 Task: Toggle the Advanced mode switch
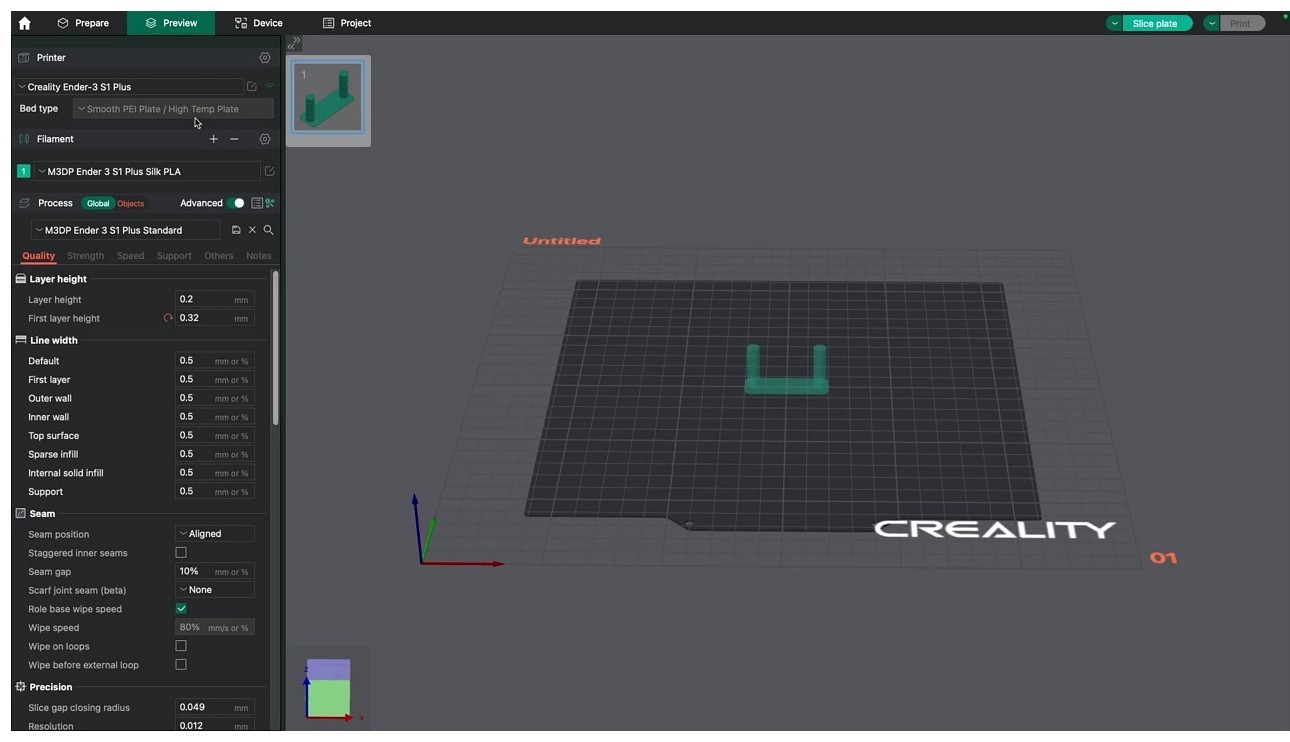pyautogui.click(x=236, y=203)
